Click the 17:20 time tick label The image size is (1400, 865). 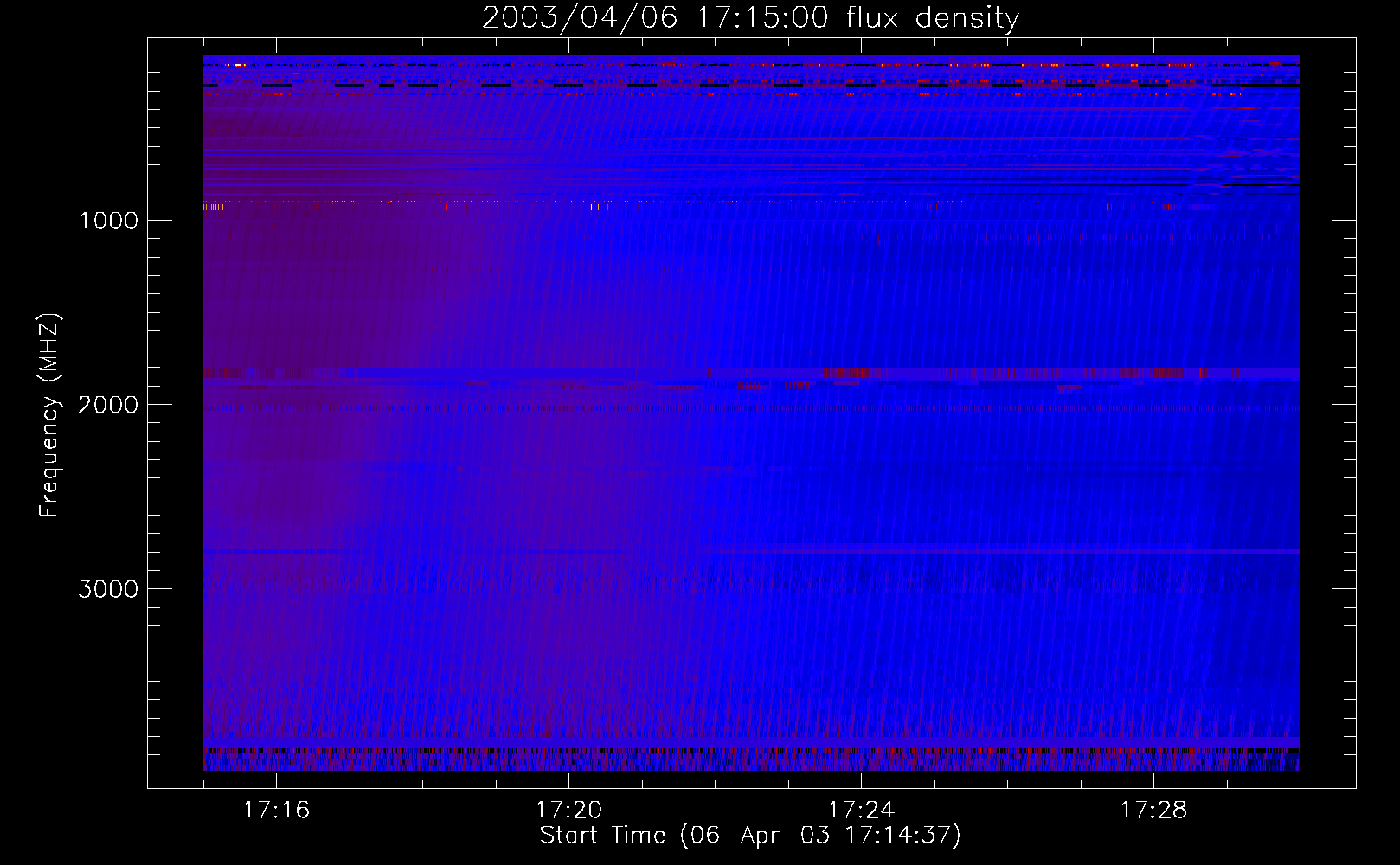pyautogui.click(x=568, y=811)
